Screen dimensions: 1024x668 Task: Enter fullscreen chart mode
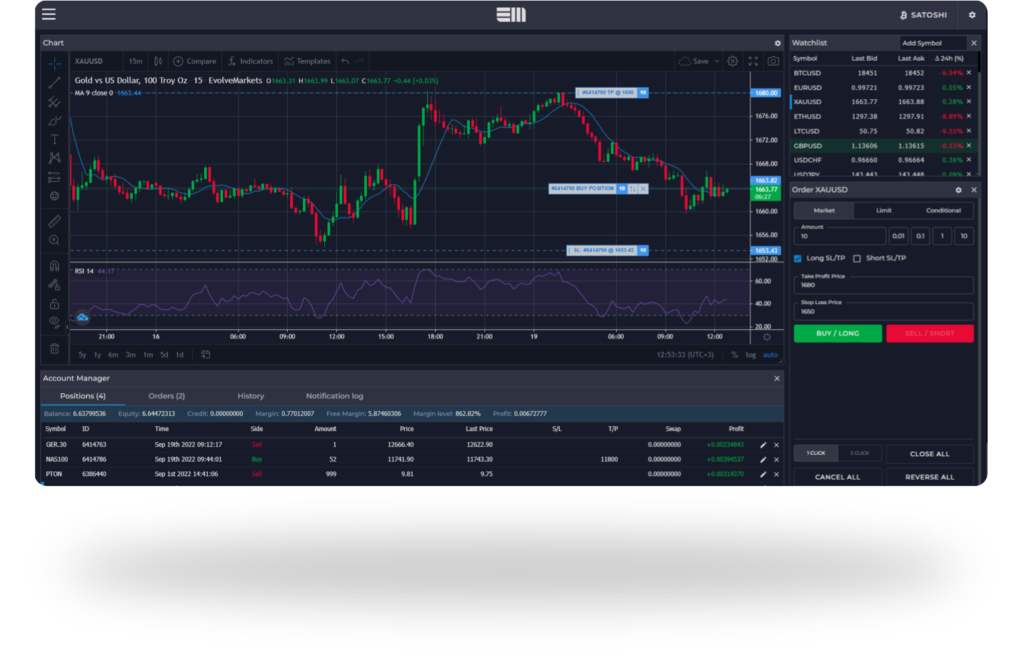[753, 61]
